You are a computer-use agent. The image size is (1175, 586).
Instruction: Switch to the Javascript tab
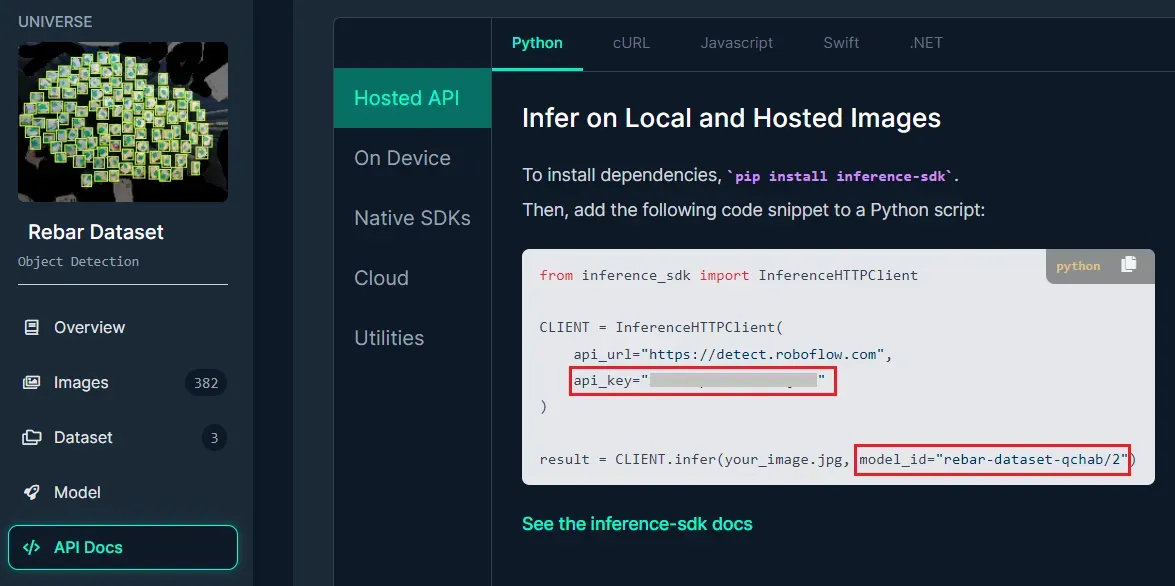(737, 43)
